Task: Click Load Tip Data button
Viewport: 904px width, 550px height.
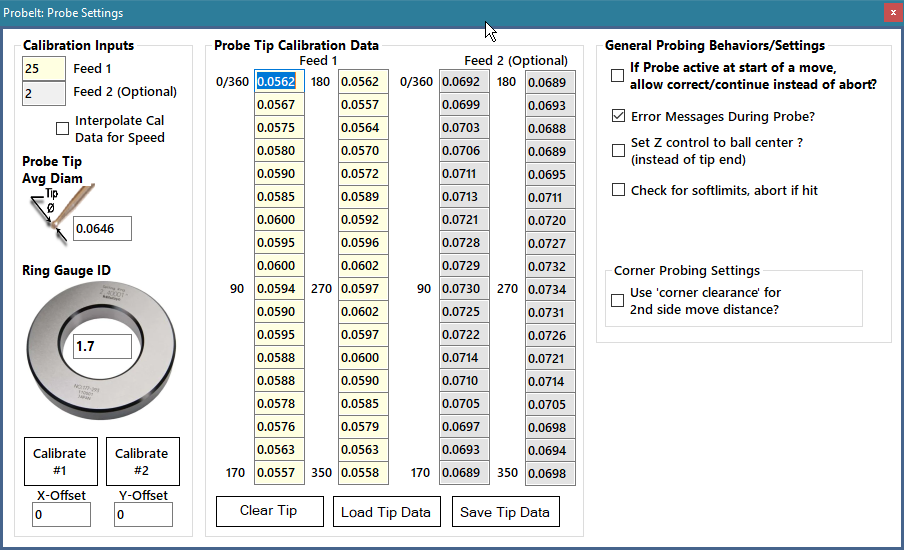Action: (x=387, y=511)
